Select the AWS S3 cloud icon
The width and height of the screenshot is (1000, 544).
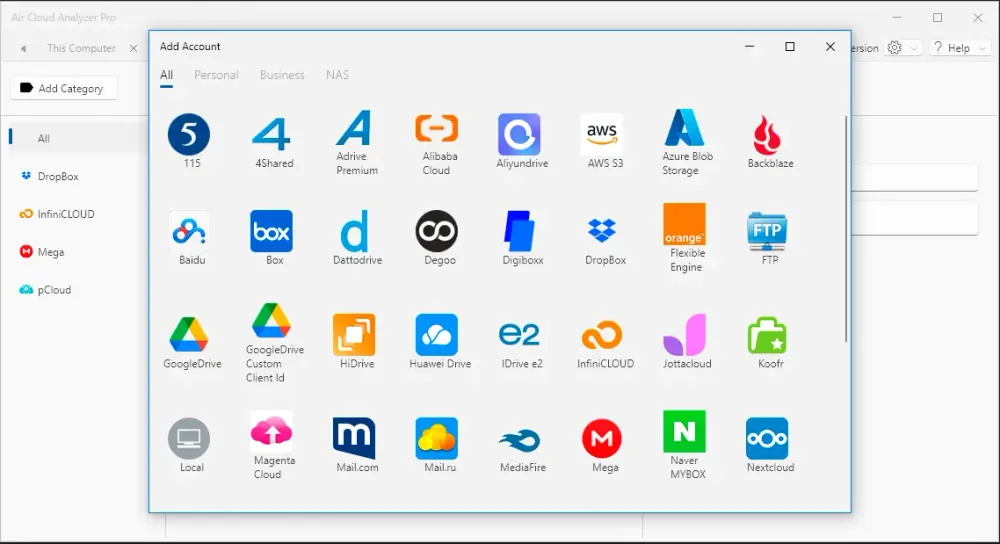click(x=602, y=134)
